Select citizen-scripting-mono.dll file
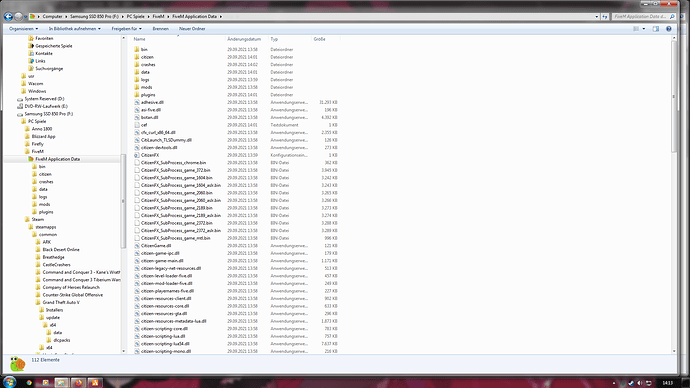 [x=166, y=351]
